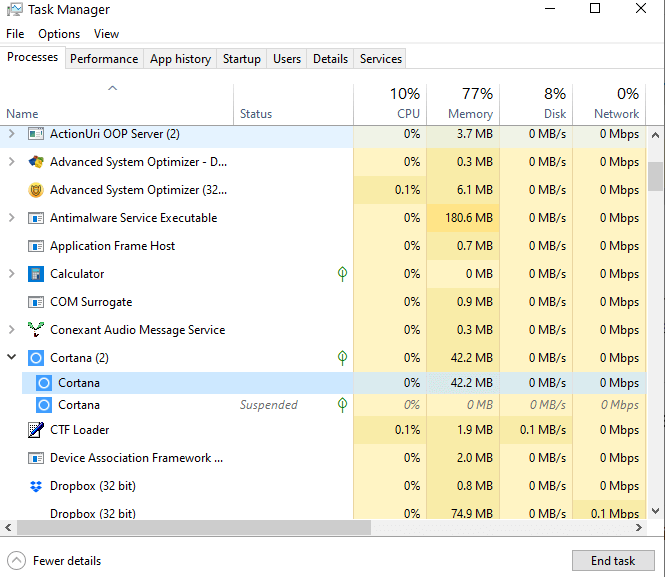The image size is (665, 577).
Task: Select the Application Frame Host process row
Action: (323, 246)
